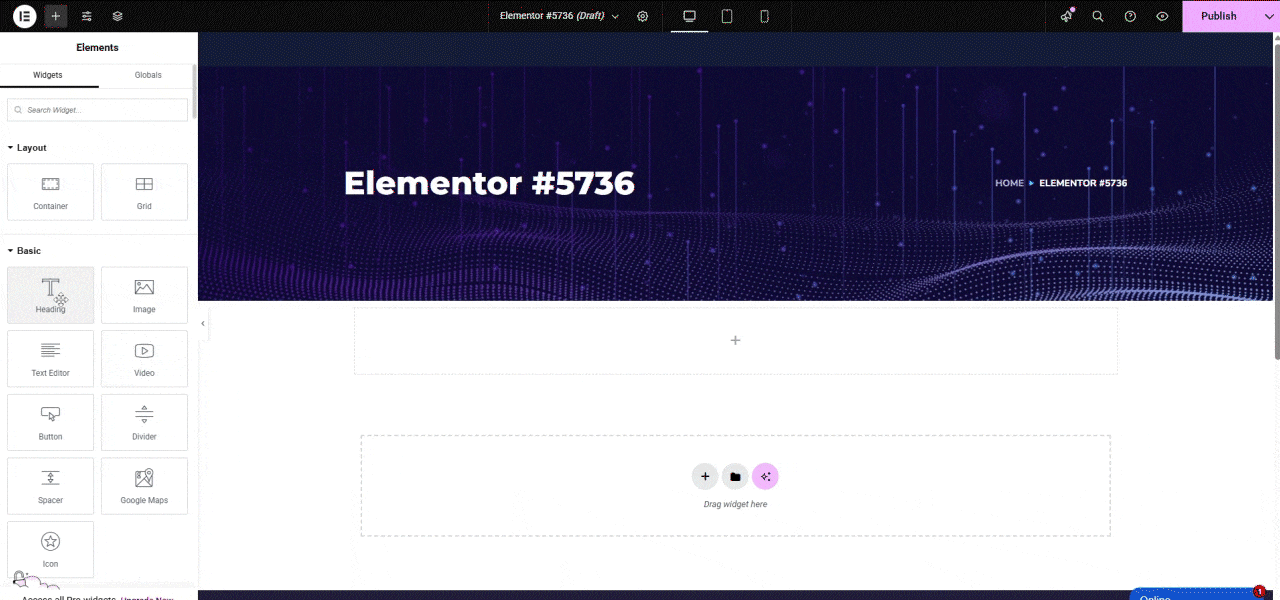The height and width of the screenshot is (600, 1280).
Task: Select the Divider widget
Action: (144, 422)
